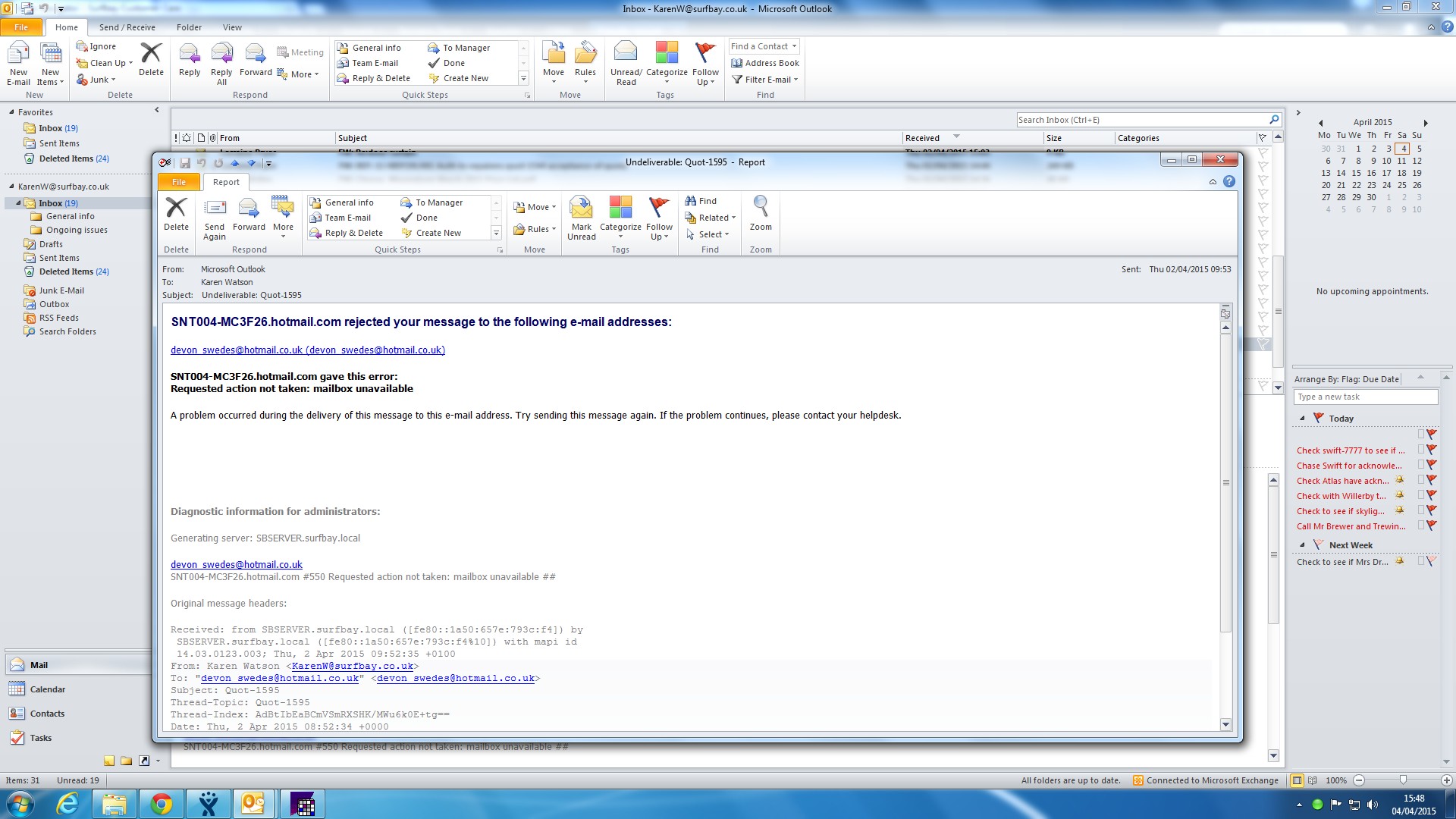Click the Zoom magnifier icon
Image resolution: width=1456 pixels, height=819 pixels.
click(760, 206)
